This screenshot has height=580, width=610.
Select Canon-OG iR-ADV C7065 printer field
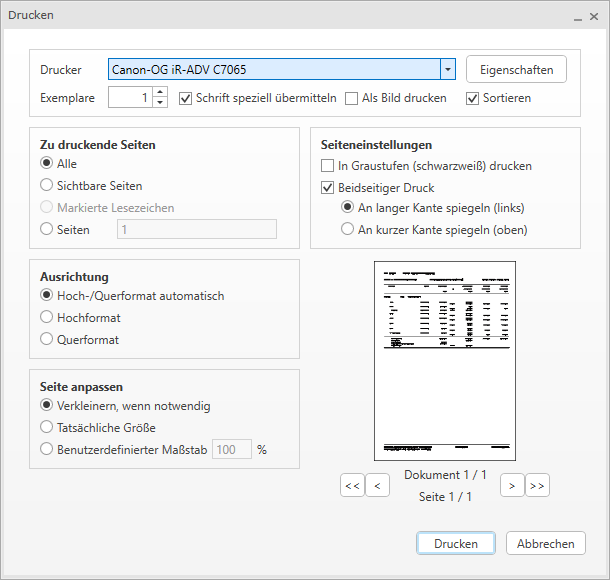tap(274, 70)
